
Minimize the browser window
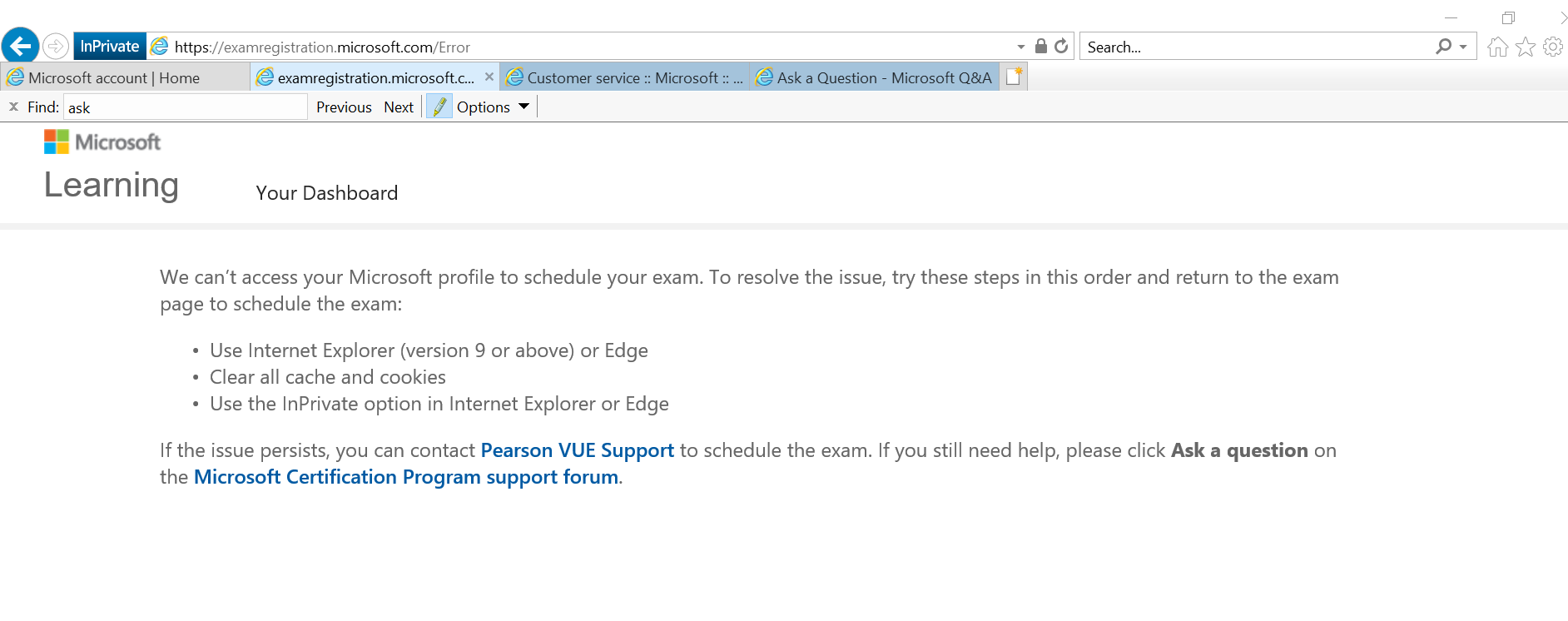[x=1451, y=17]
